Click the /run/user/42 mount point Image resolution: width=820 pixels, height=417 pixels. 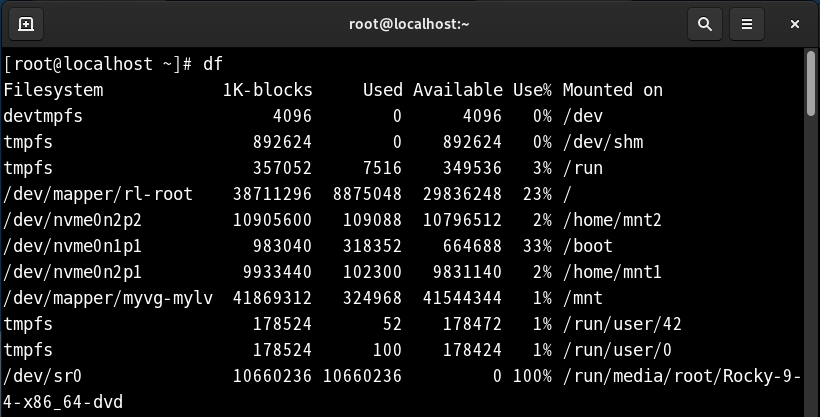pos(622,324)
